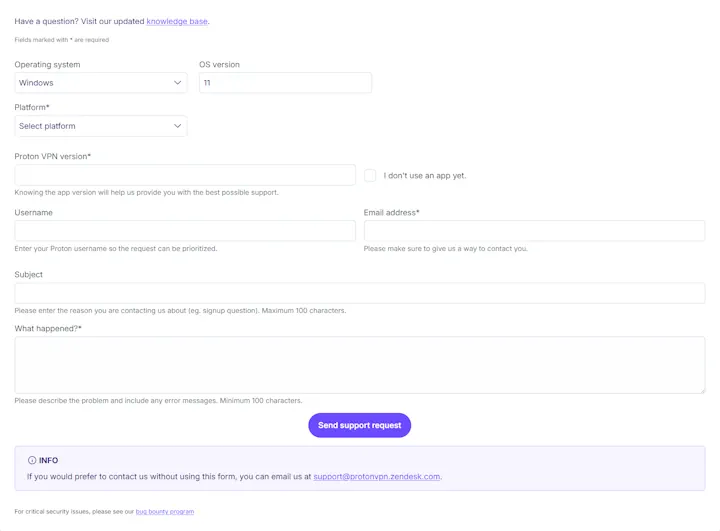Click the Proton VPN version input field
The height and width of the screenshot is (531, 720).
185,175
